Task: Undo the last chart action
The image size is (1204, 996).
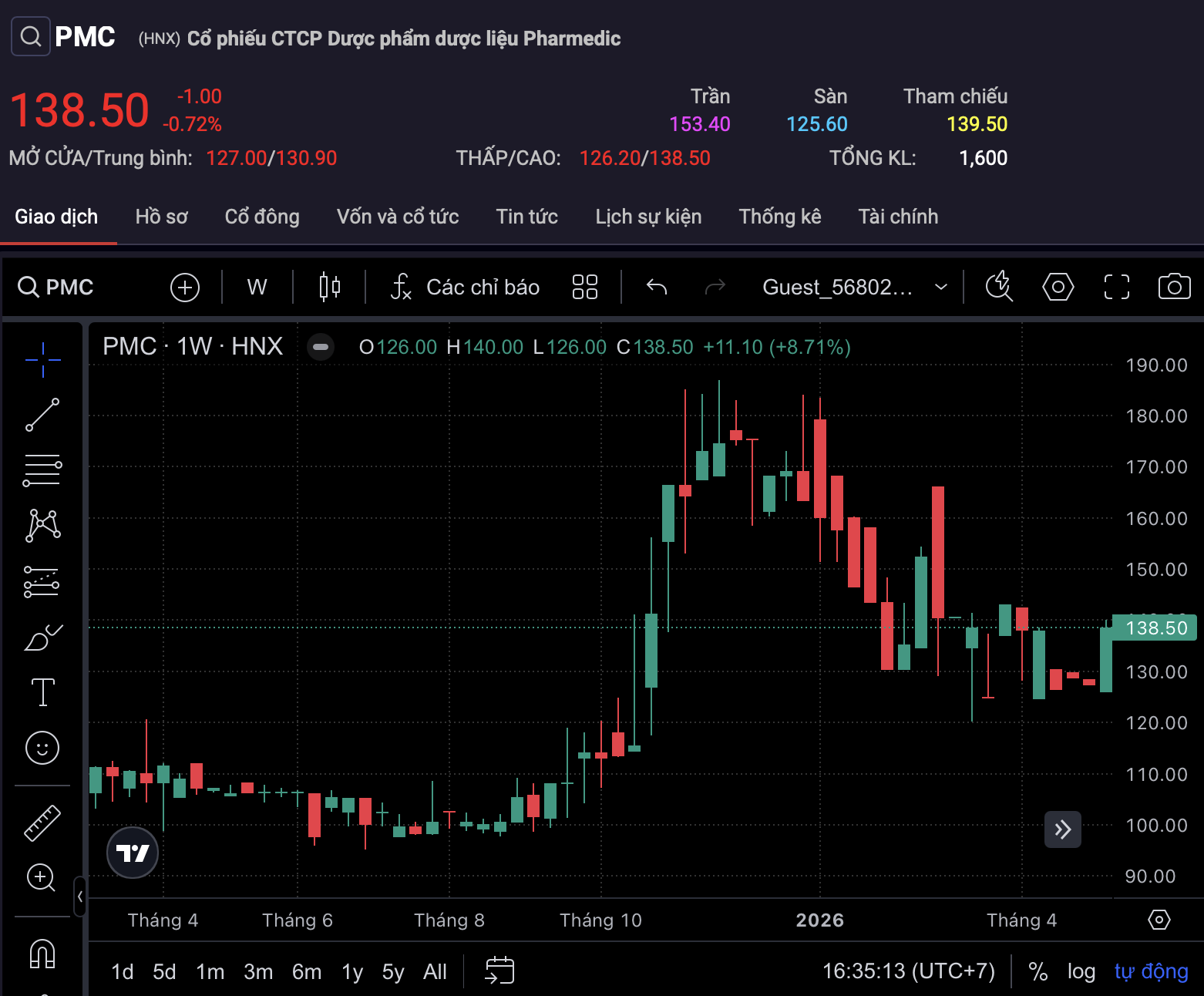Action: (657, 288)
